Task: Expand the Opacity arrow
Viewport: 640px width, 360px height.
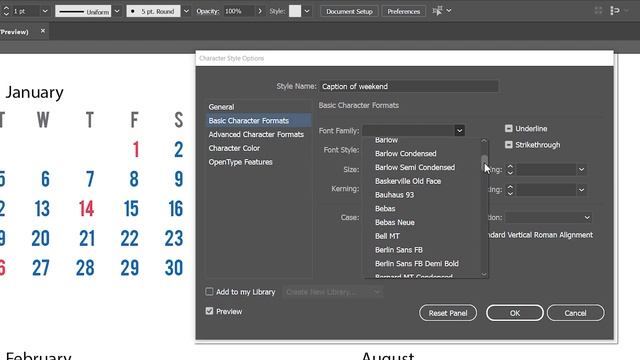Action: (x=260, y=11)
